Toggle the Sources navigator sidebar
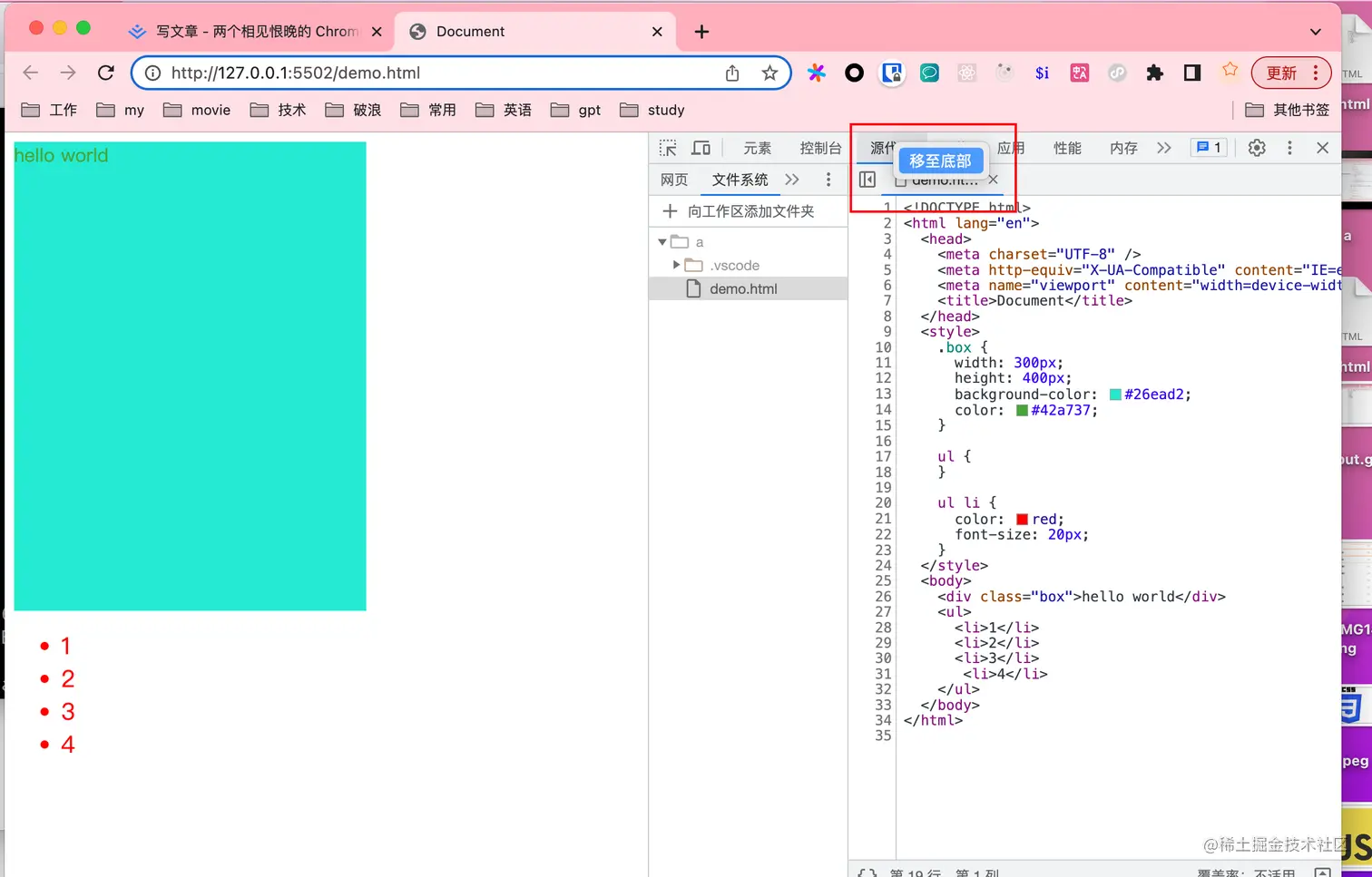The height and width of the screenshot is (877, 1372). 867,180
